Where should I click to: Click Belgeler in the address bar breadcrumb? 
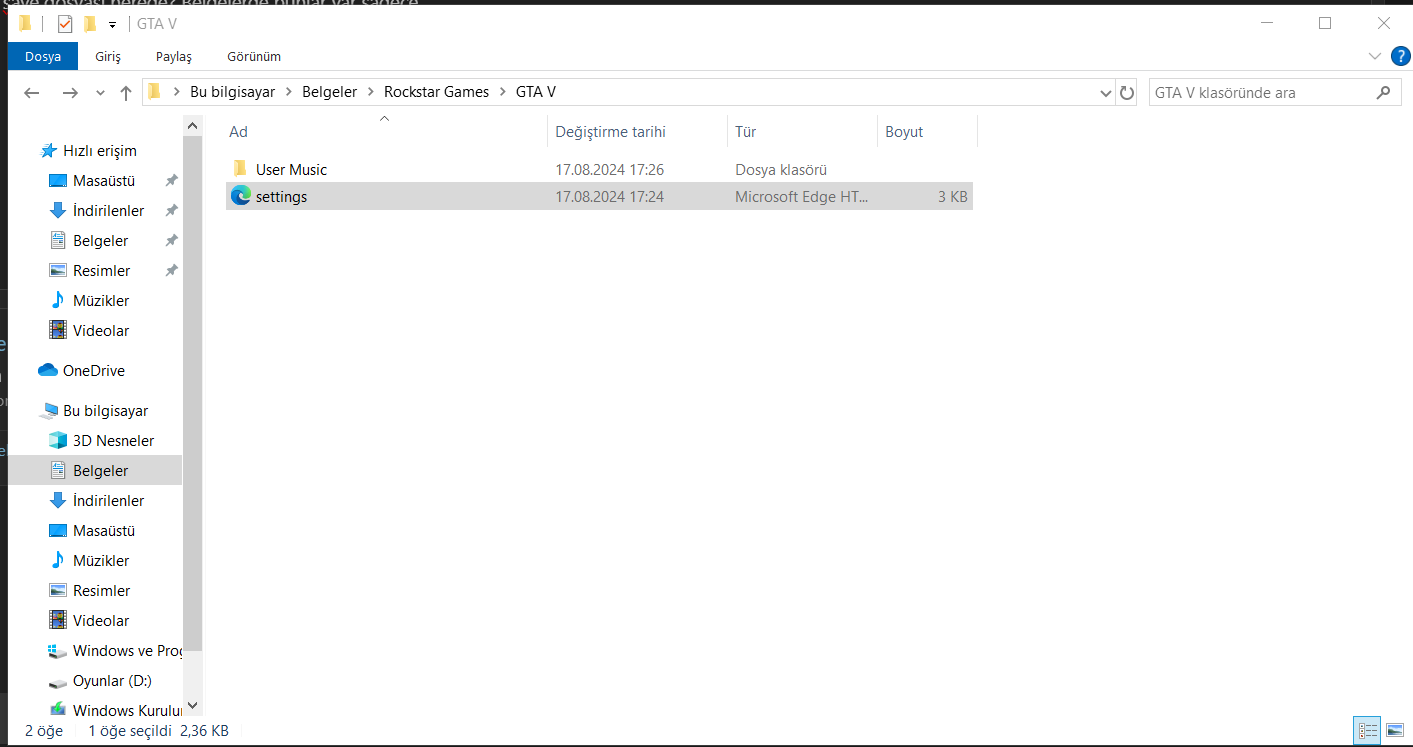[x=329, y=92]
